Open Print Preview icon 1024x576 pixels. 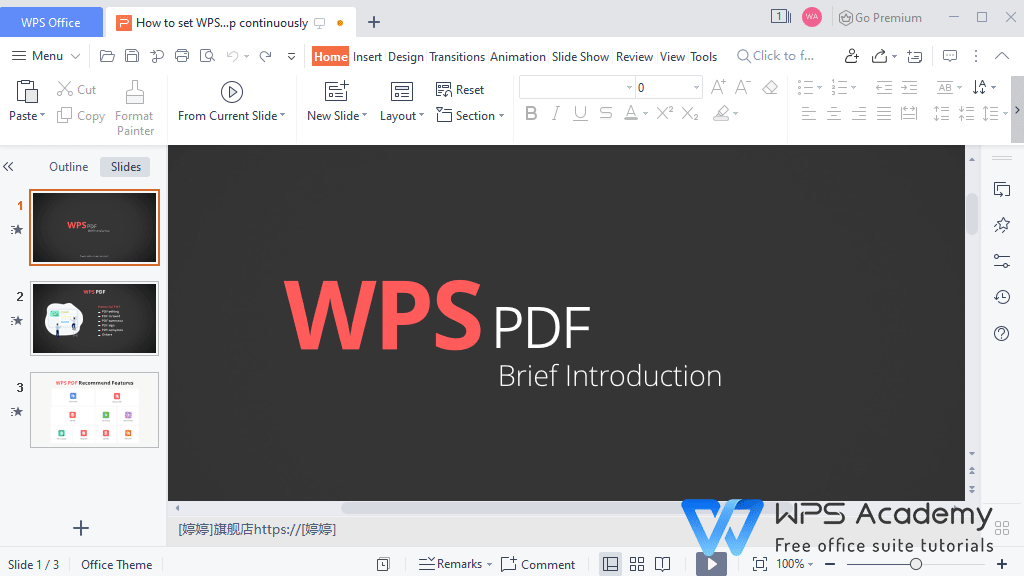pyautogui.click(x=207, y=56)
